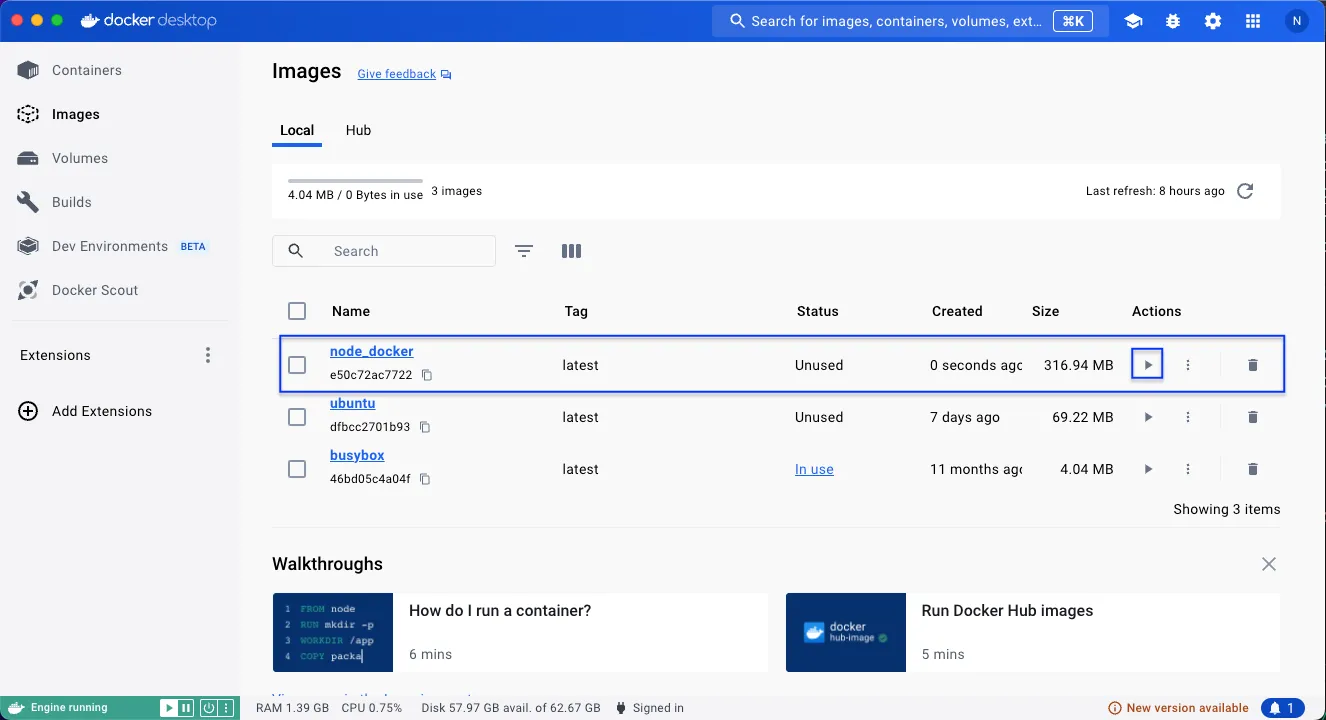Check the ubuntu image checkbox
1326x720 pixels.
click(297, 417)
